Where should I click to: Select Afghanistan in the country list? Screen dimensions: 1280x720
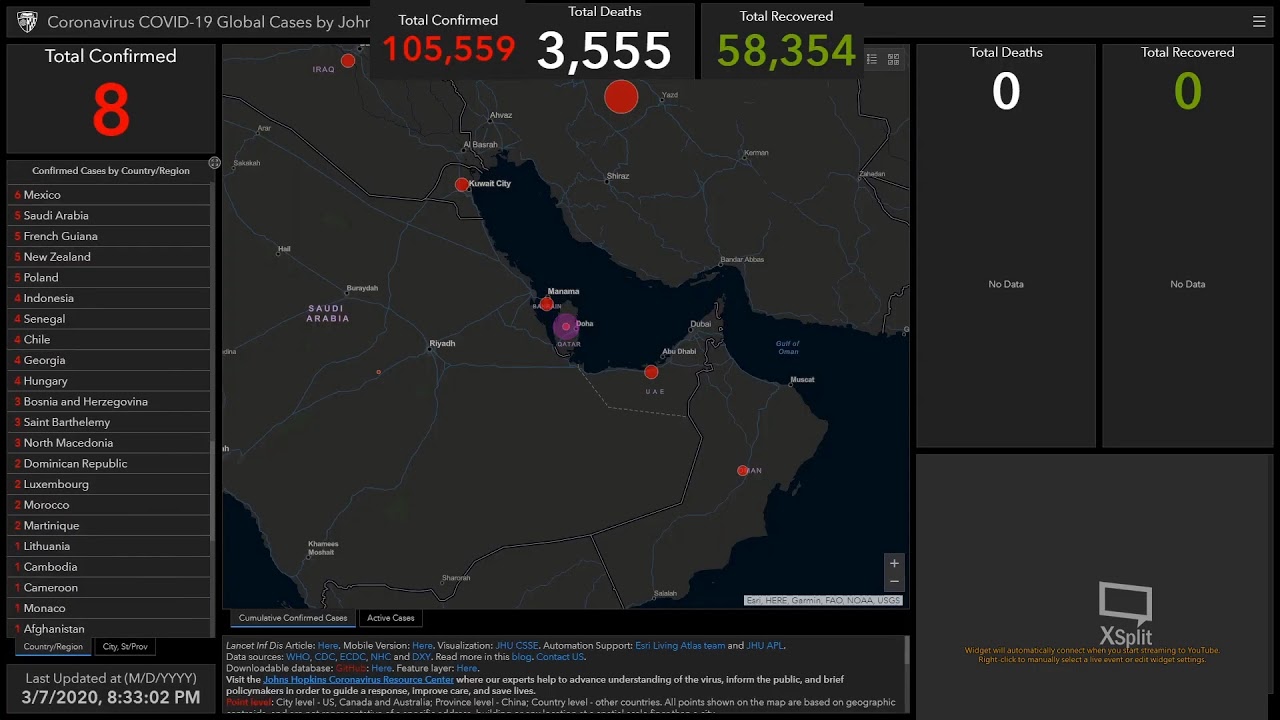point(110,629)
